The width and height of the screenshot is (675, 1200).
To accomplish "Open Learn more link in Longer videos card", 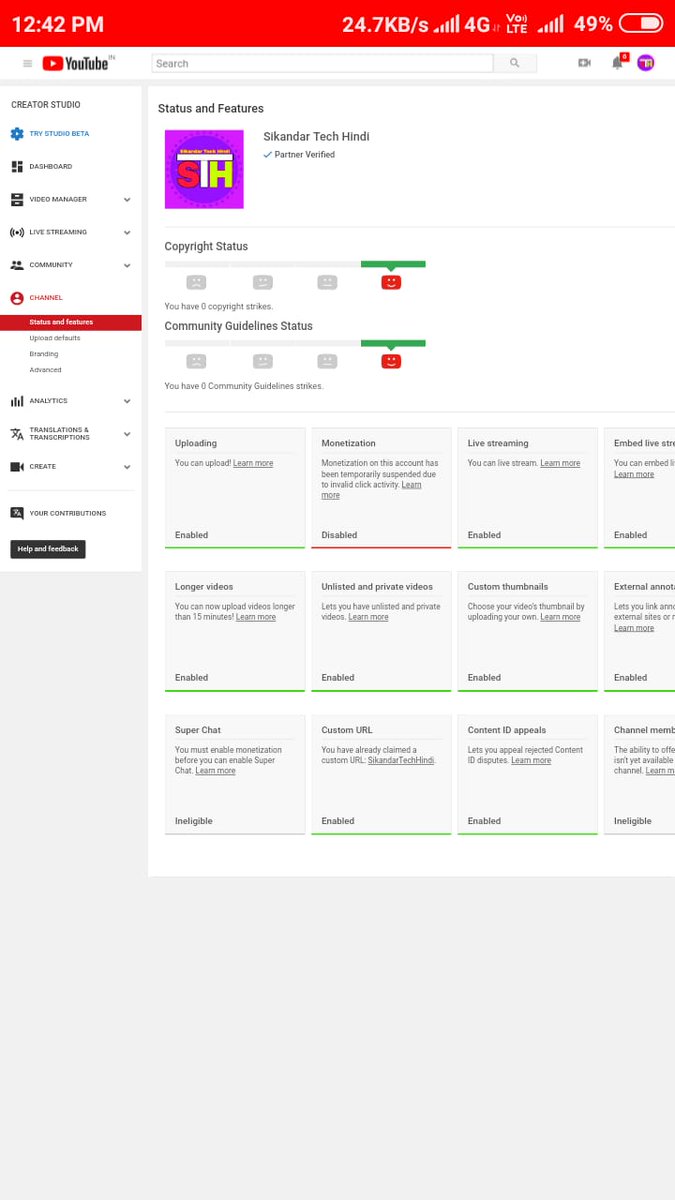I will (256, 617).
